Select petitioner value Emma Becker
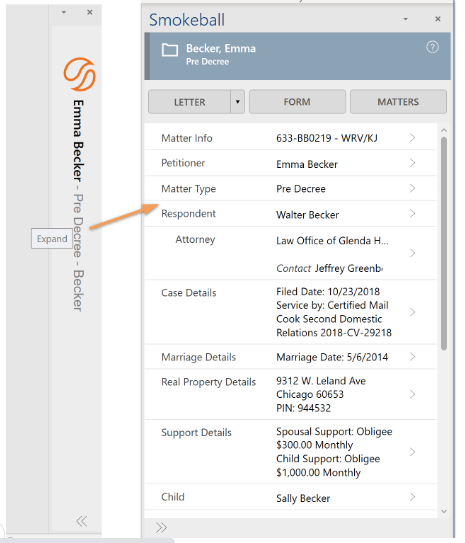Screen dimensions: 465x543 click(307, 164)
